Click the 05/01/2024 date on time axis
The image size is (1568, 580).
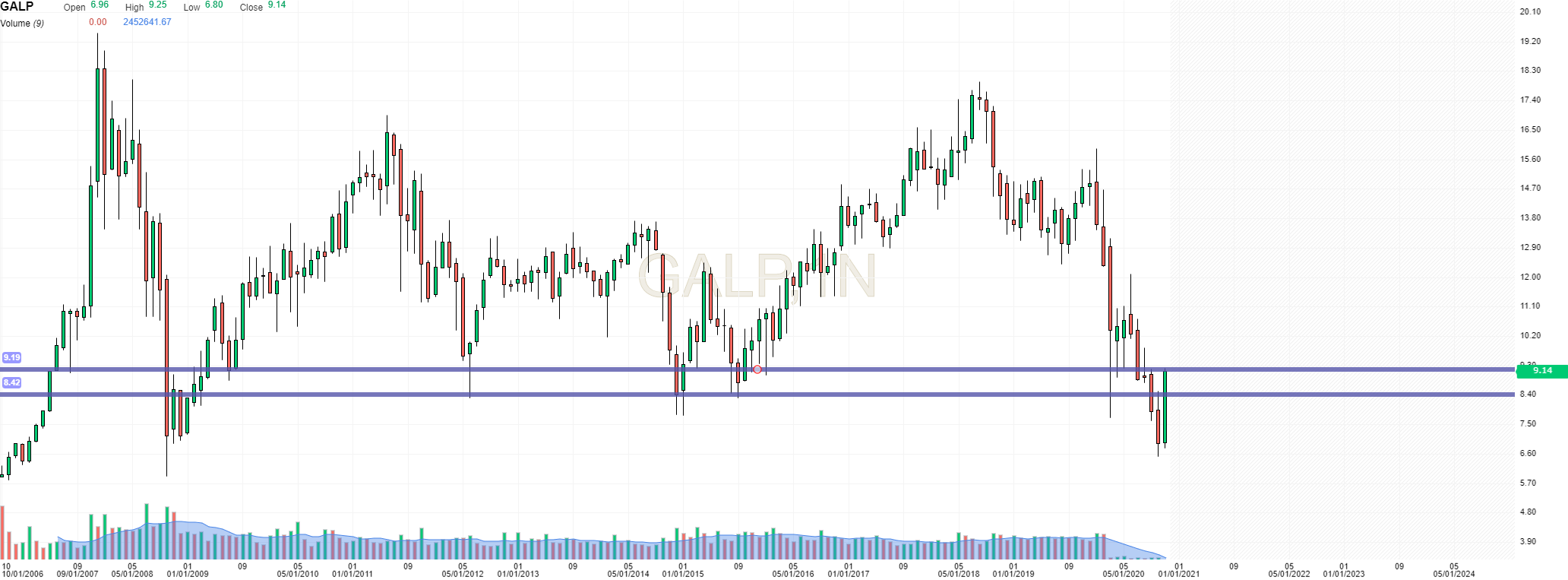tap(1453, 574)
